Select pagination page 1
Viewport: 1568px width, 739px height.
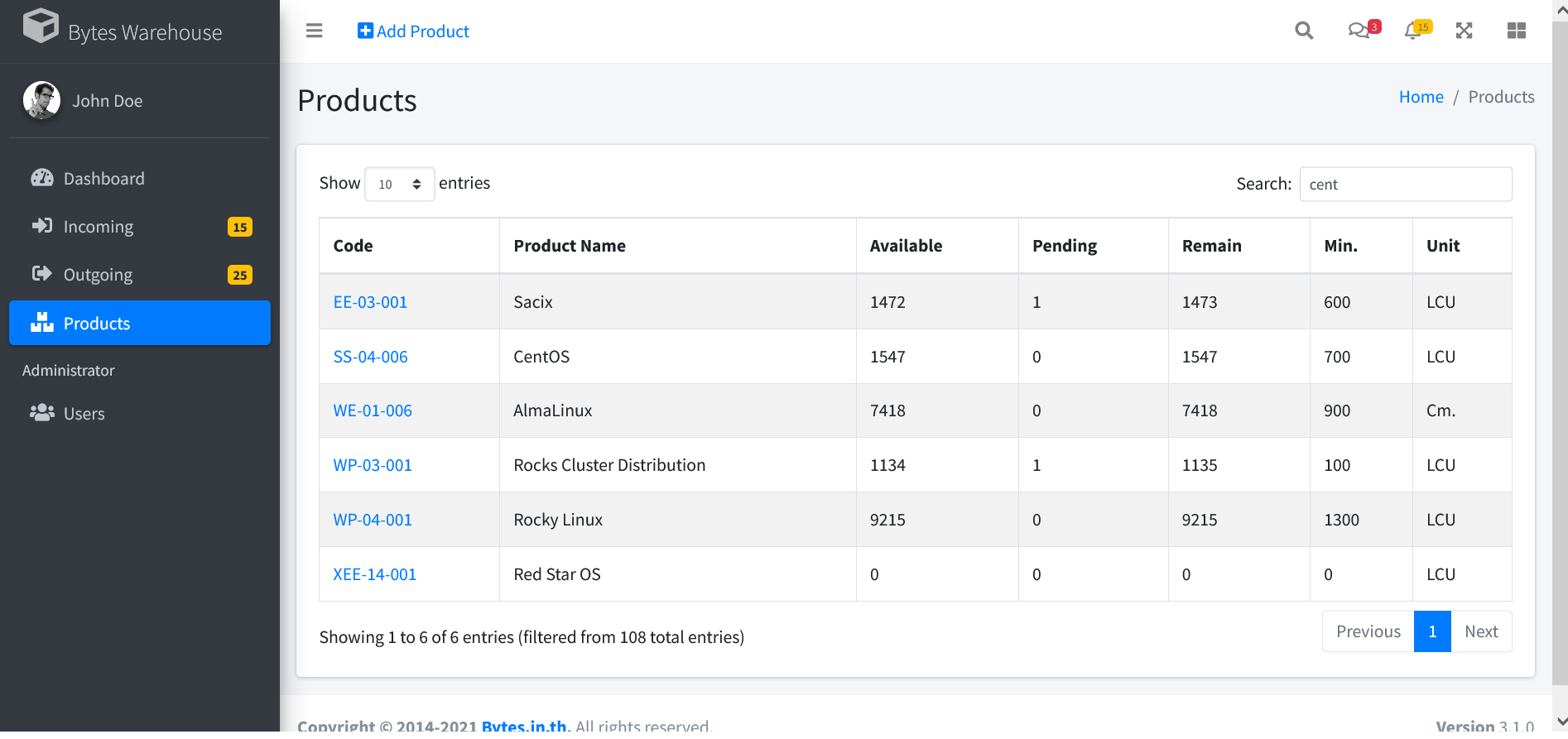(x=1432, y=631)
